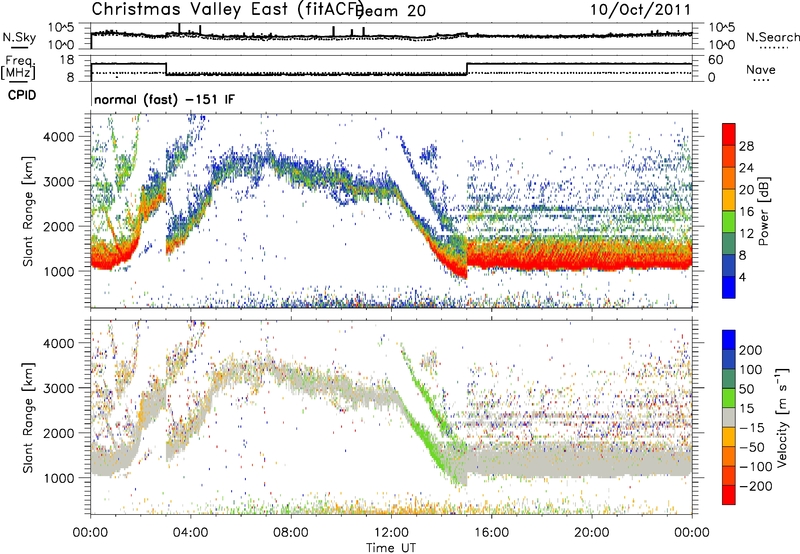
Task: Click the '20:00' time axis tick label
Action: (591, 533)
